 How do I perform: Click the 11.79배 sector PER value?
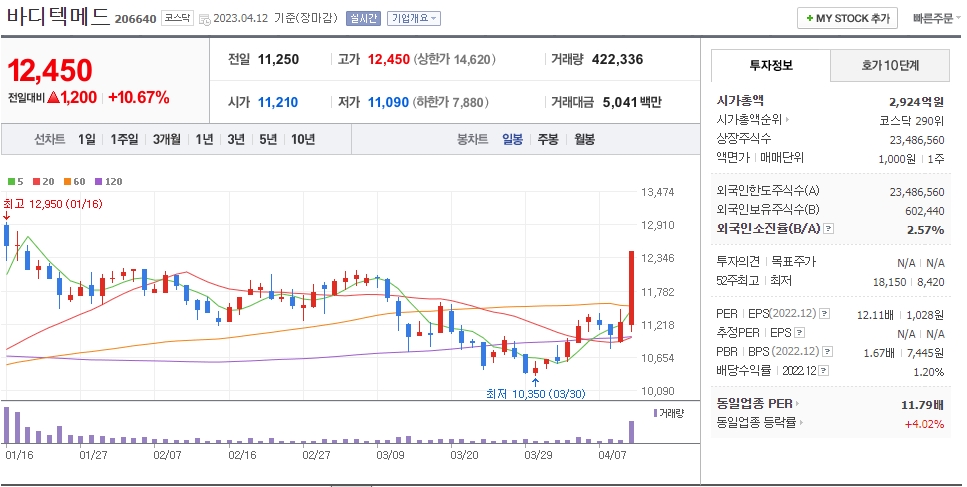(923, 405)
